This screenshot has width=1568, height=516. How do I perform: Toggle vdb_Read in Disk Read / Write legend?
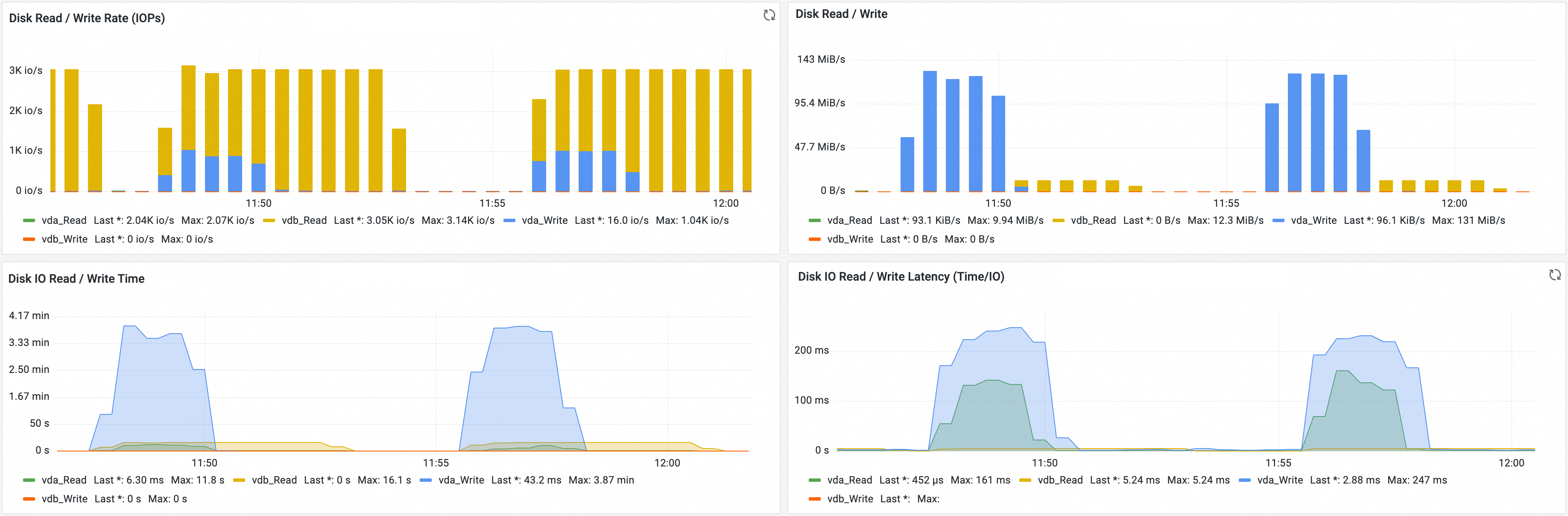(1093, 220)
